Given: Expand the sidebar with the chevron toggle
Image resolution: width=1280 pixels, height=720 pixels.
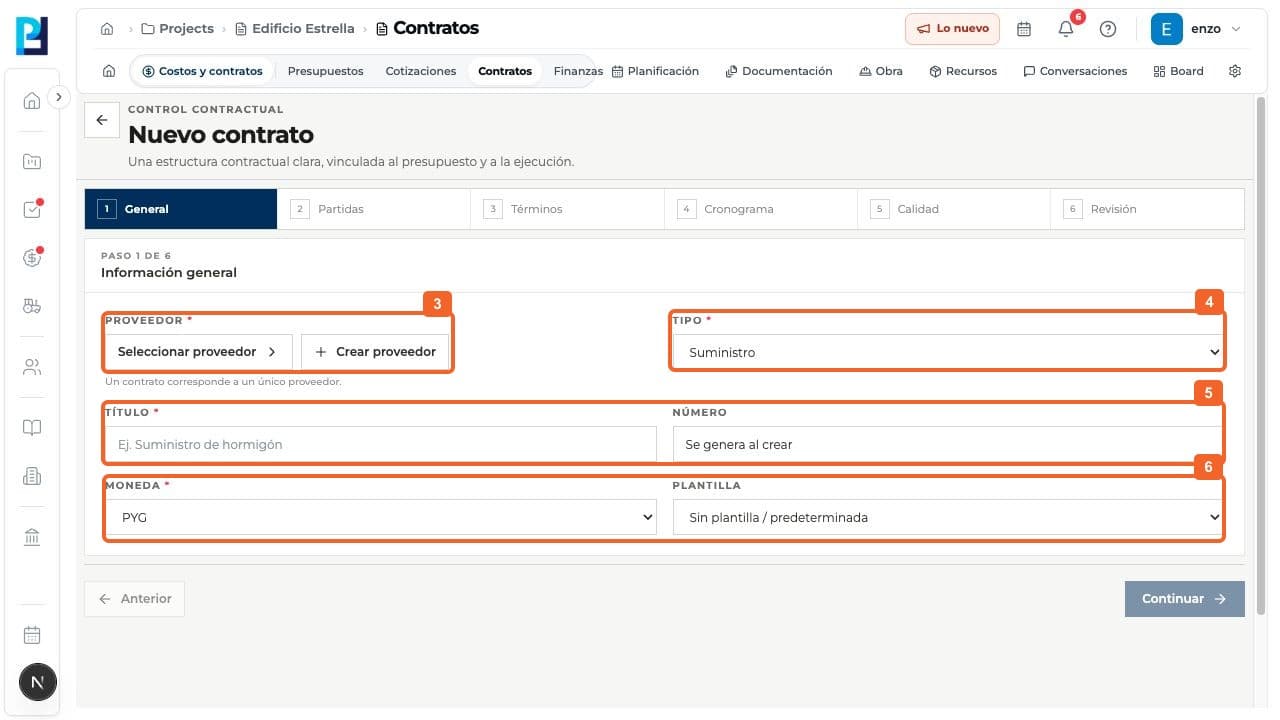Looking at the screenshot, I should click(x=59, y=97).
